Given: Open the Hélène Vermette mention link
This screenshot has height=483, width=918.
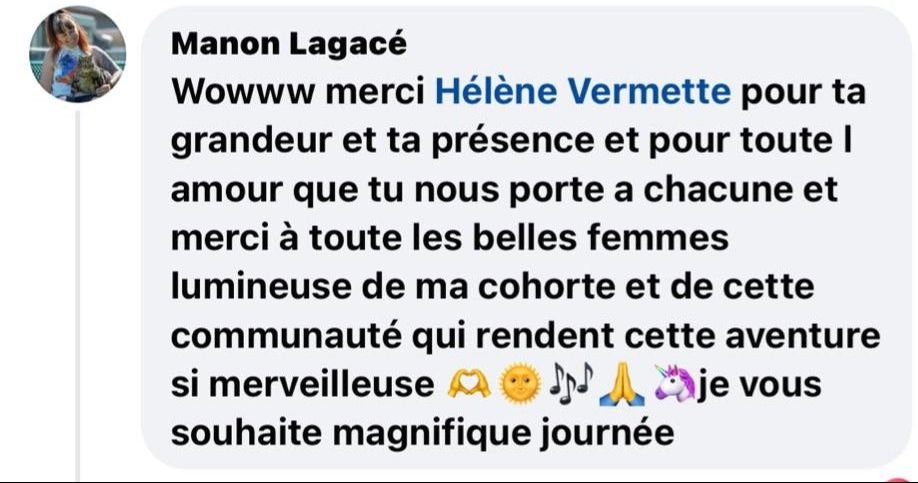Looking at the screenshot, I should point(583,92).
